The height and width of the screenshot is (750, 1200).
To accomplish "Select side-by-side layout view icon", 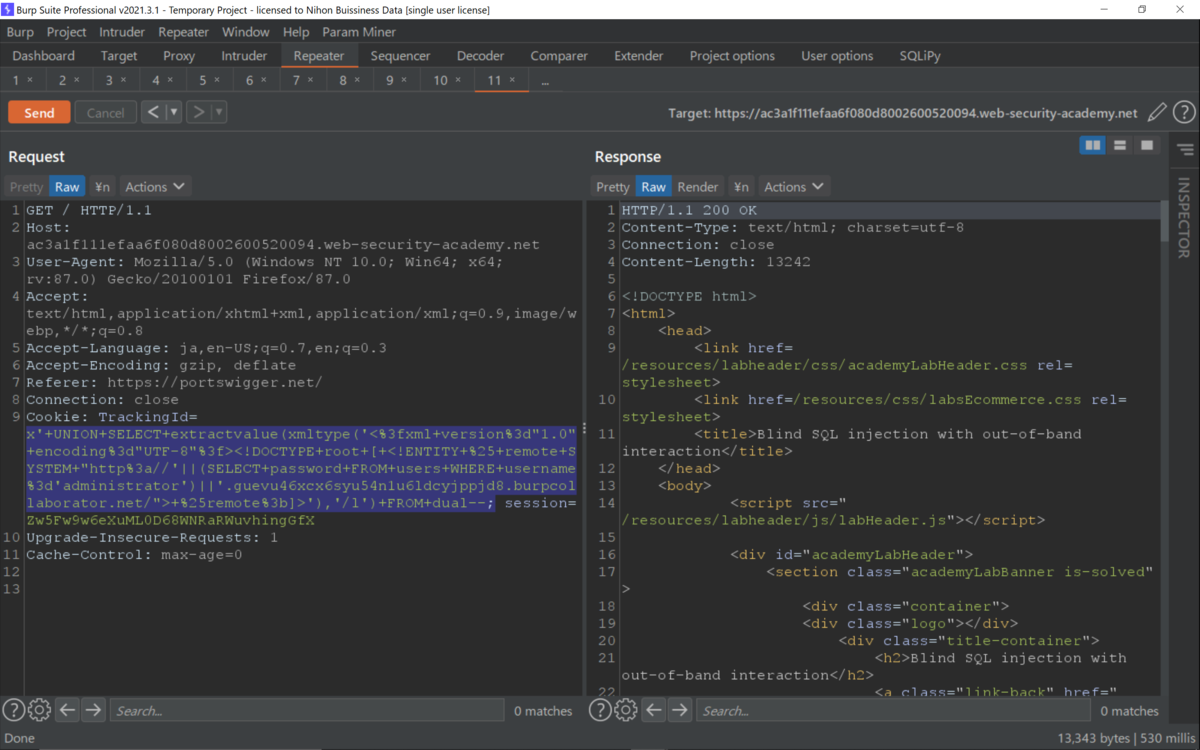I will [1093, 146].
